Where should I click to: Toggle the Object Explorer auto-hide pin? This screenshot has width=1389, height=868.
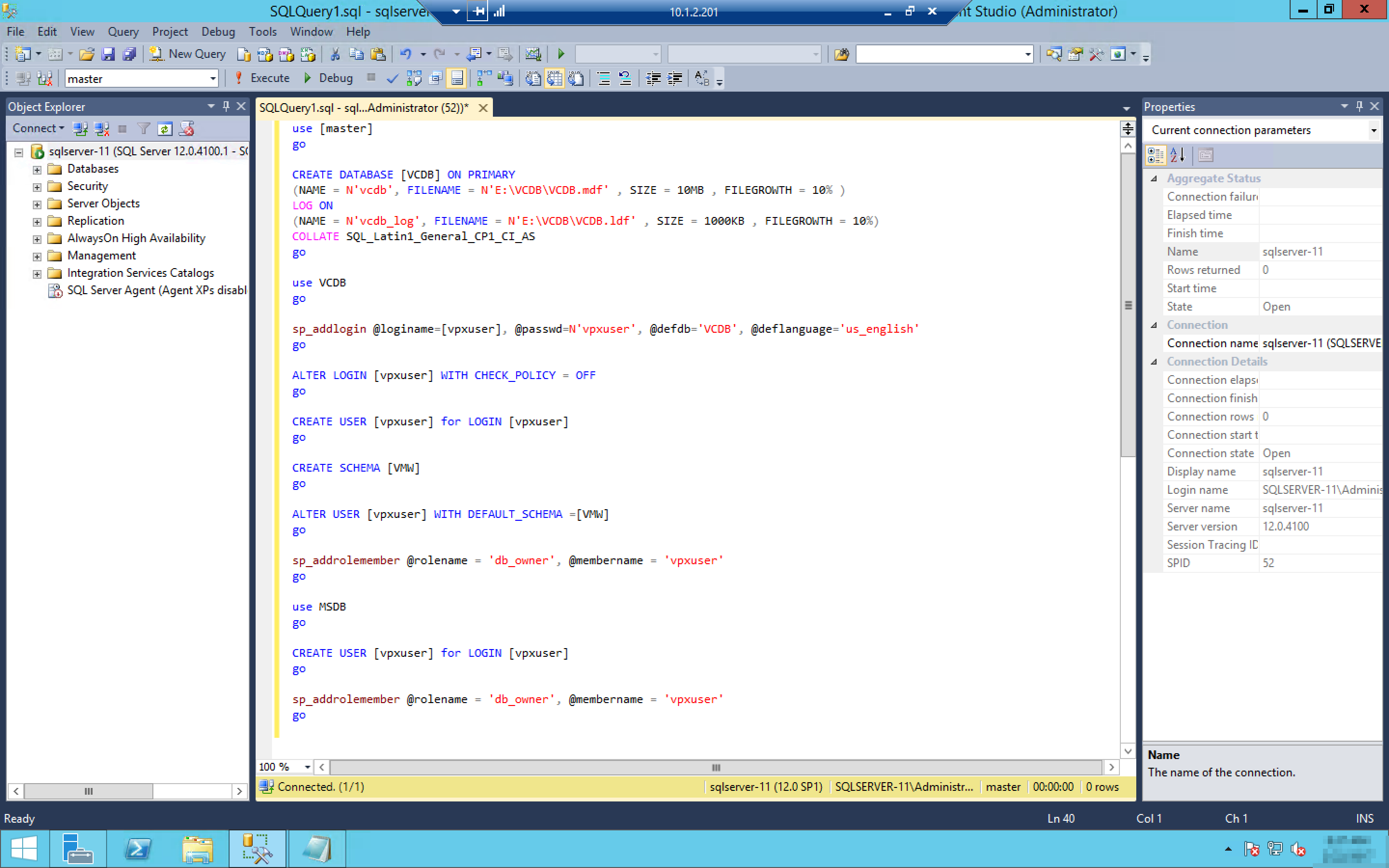pyautogui.click(x=226, y=106)
